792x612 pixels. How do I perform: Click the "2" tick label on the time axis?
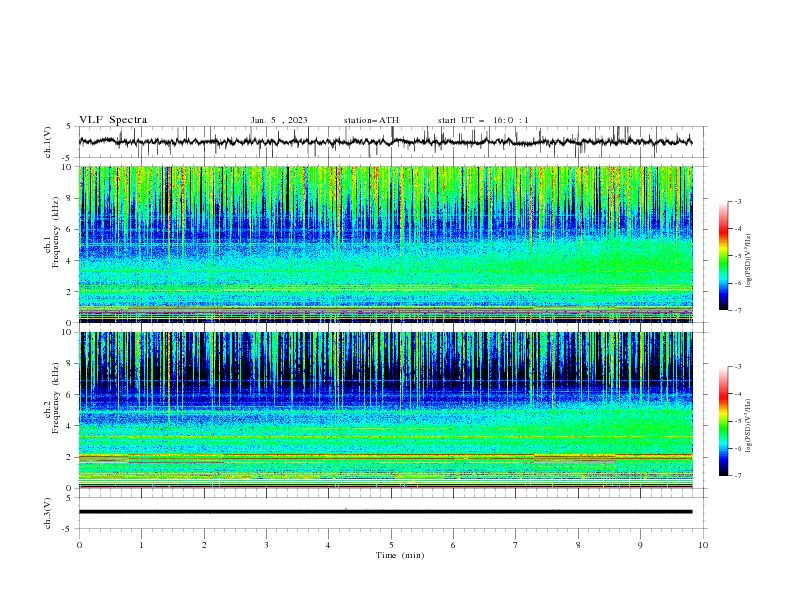click(x=204, y=545)
